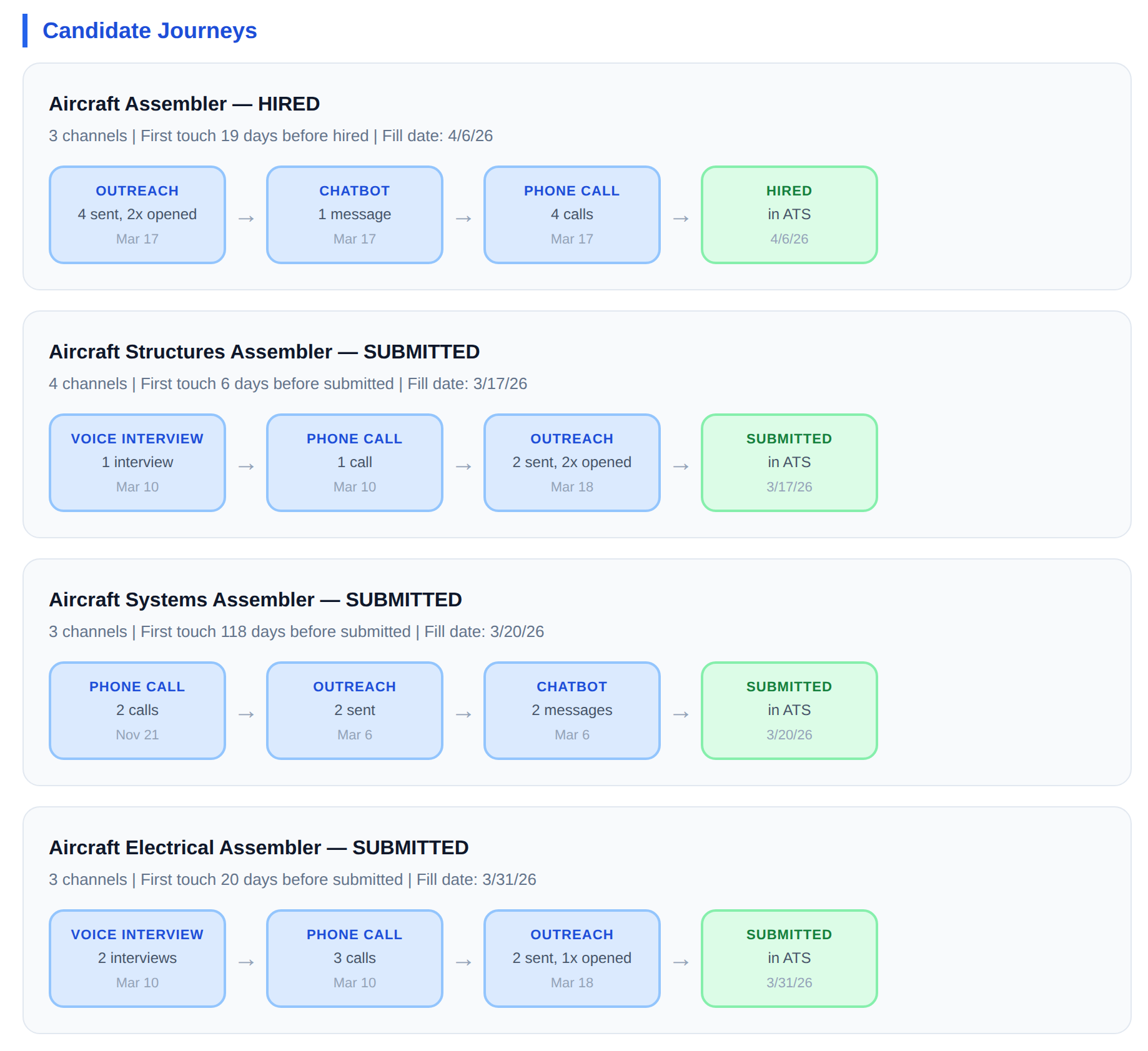1148x1051 pixels.
Task: Click SUBMITTED in ATS 3/20/26 card
Action: (789, 711)
